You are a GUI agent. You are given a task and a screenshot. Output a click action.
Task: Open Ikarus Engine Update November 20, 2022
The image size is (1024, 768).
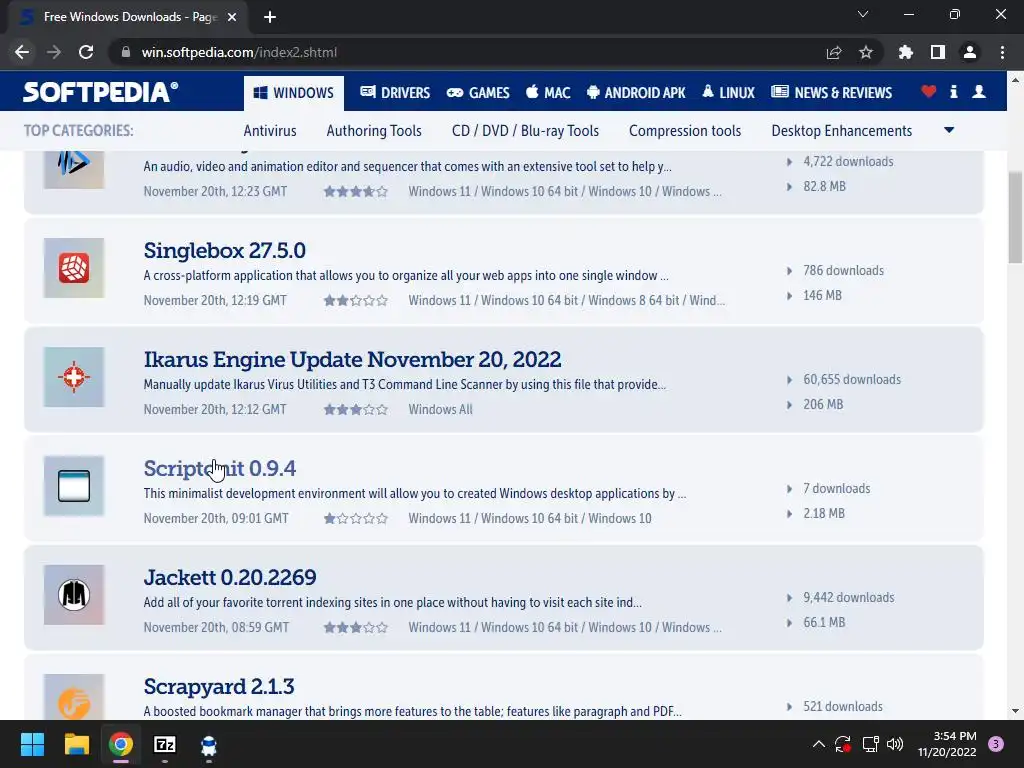coord(352,359)
